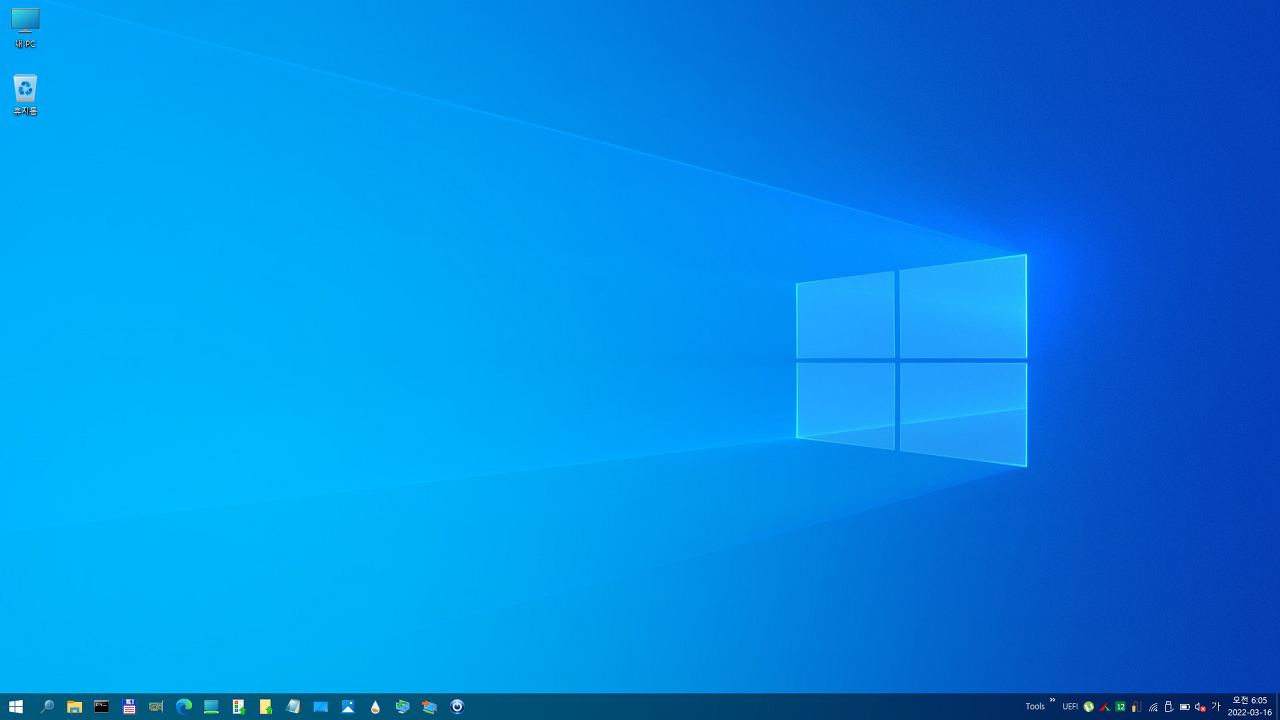Open the yellow folder with green arrow icon
Viewport: 1280px width, 720px height.
pos(266,706)
